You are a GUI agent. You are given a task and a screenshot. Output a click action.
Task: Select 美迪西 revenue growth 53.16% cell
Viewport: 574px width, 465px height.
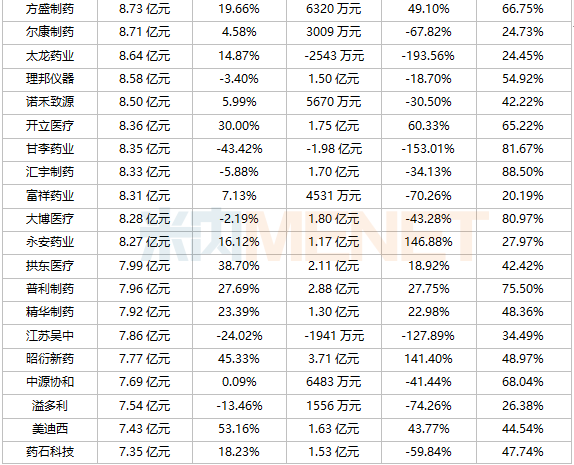(x=239, y=429)
